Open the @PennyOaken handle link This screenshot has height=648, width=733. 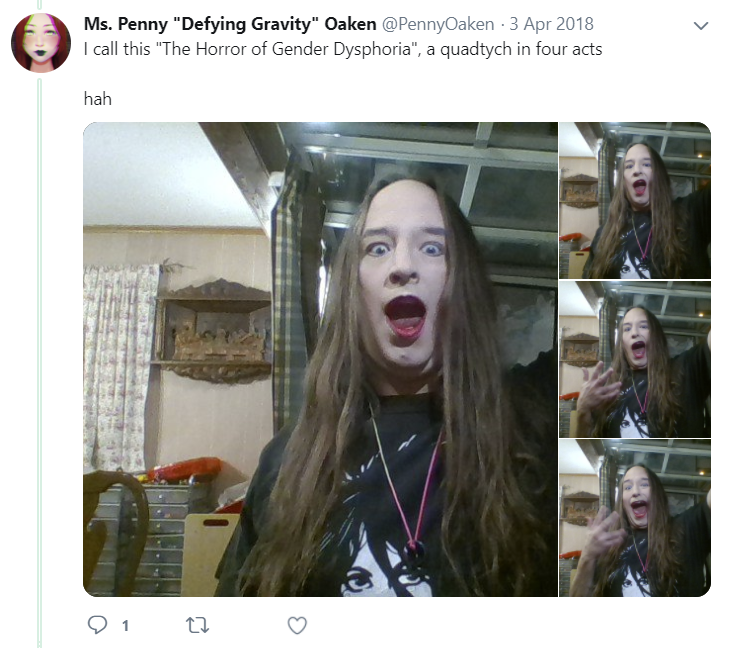[438, 24]
